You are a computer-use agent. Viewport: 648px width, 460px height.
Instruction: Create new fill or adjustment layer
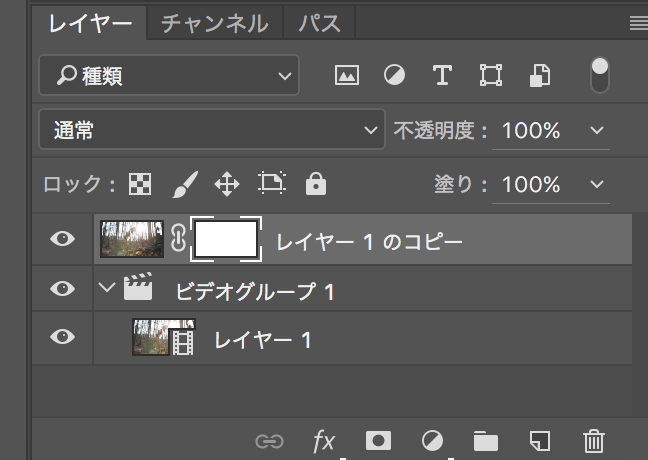point(432,441)
